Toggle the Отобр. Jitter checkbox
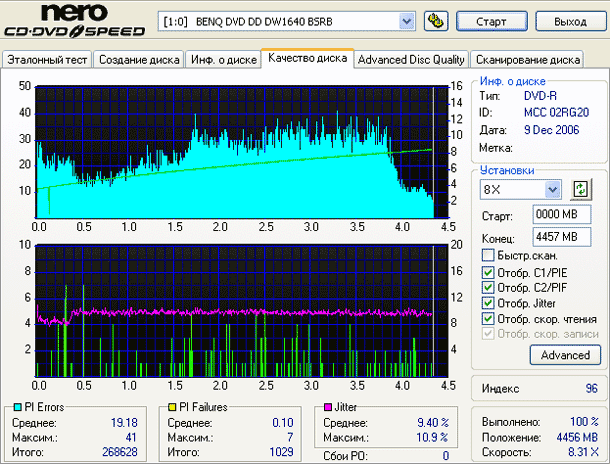This screenshot has height=464, width=610. [x=488, y=303]
